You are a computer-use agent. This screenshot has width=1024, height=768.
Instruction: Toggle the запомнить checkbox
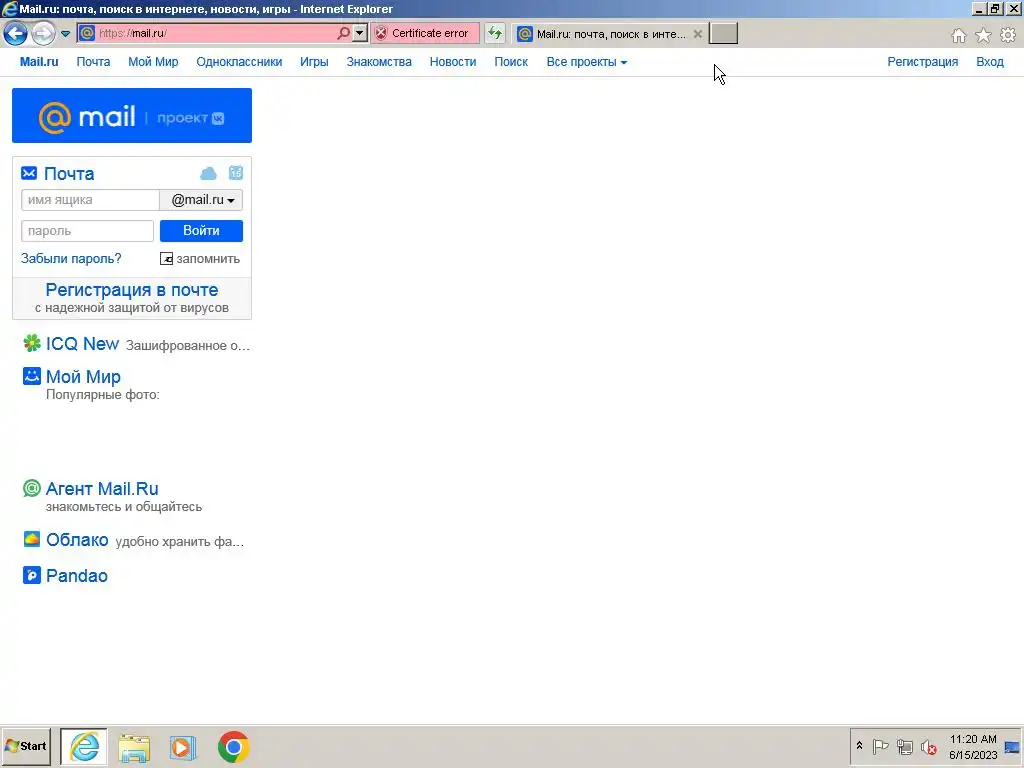[x=167, y=259]
